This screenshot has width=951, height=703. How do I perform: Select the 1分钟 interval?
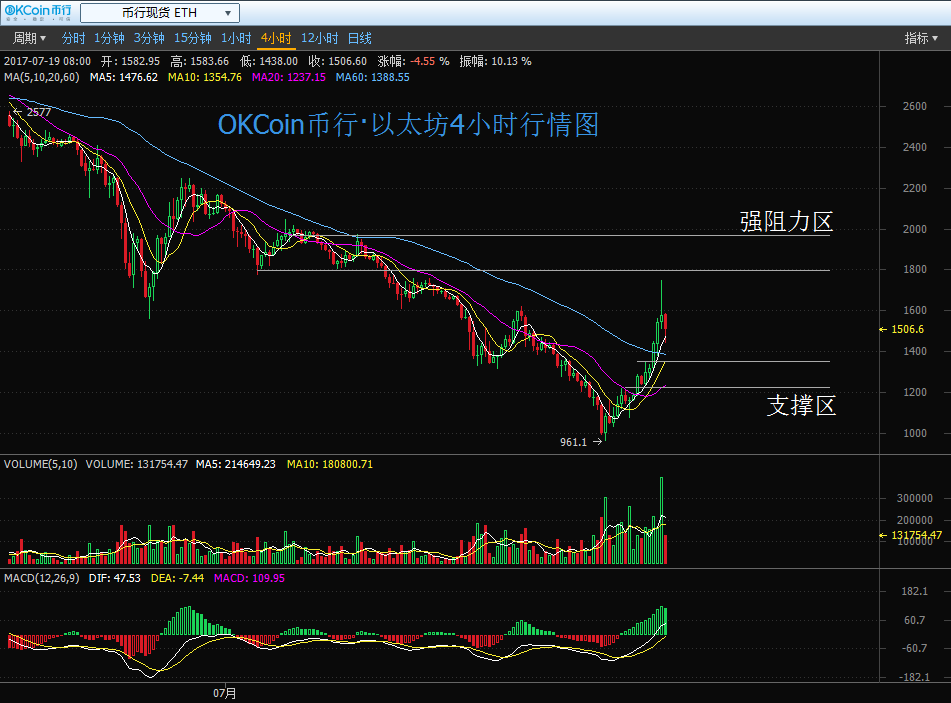[x=109, y=38]
